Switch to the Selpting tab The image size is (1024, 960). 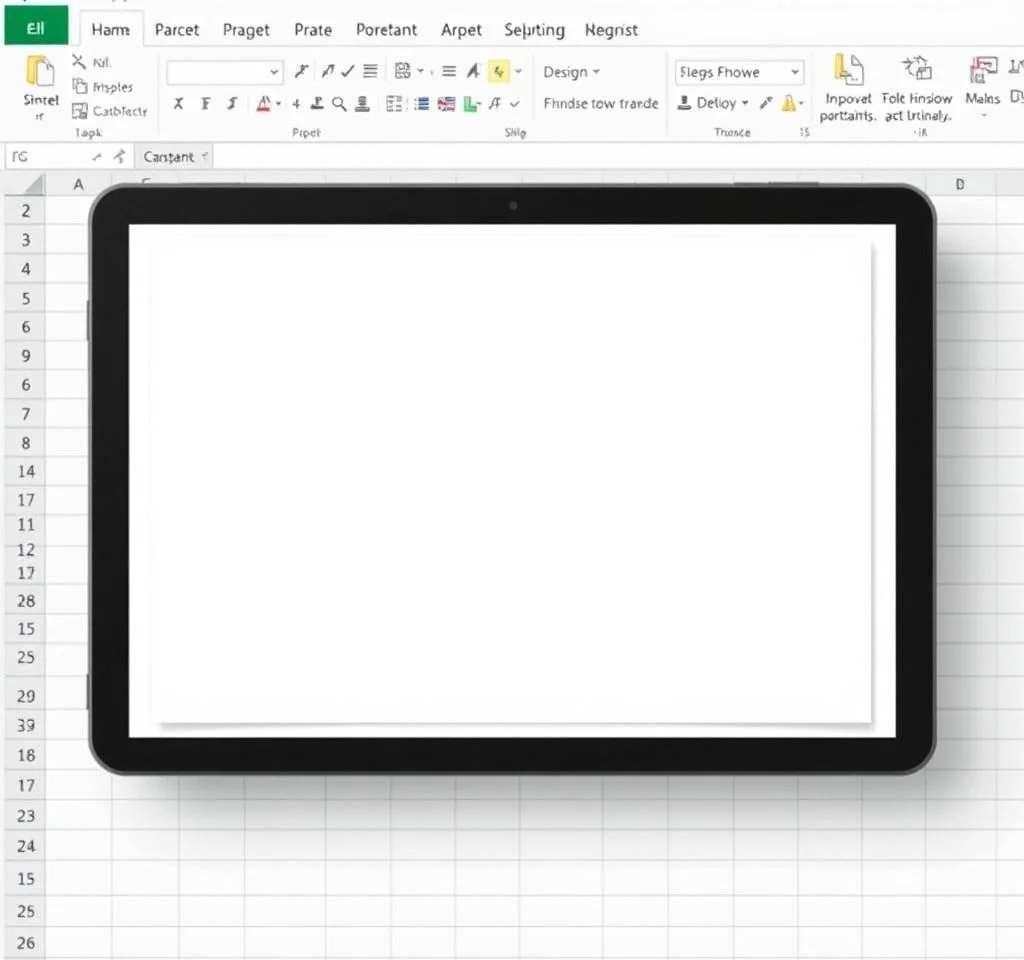[534, 30]
